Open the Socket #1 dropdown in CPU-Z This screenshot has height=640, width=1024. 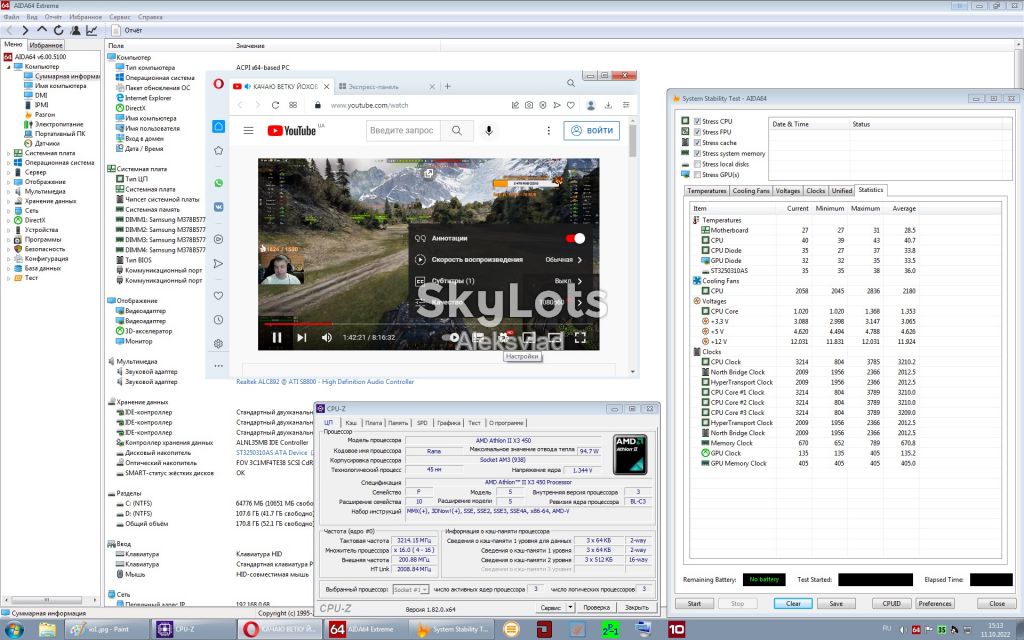click(411, 589)
